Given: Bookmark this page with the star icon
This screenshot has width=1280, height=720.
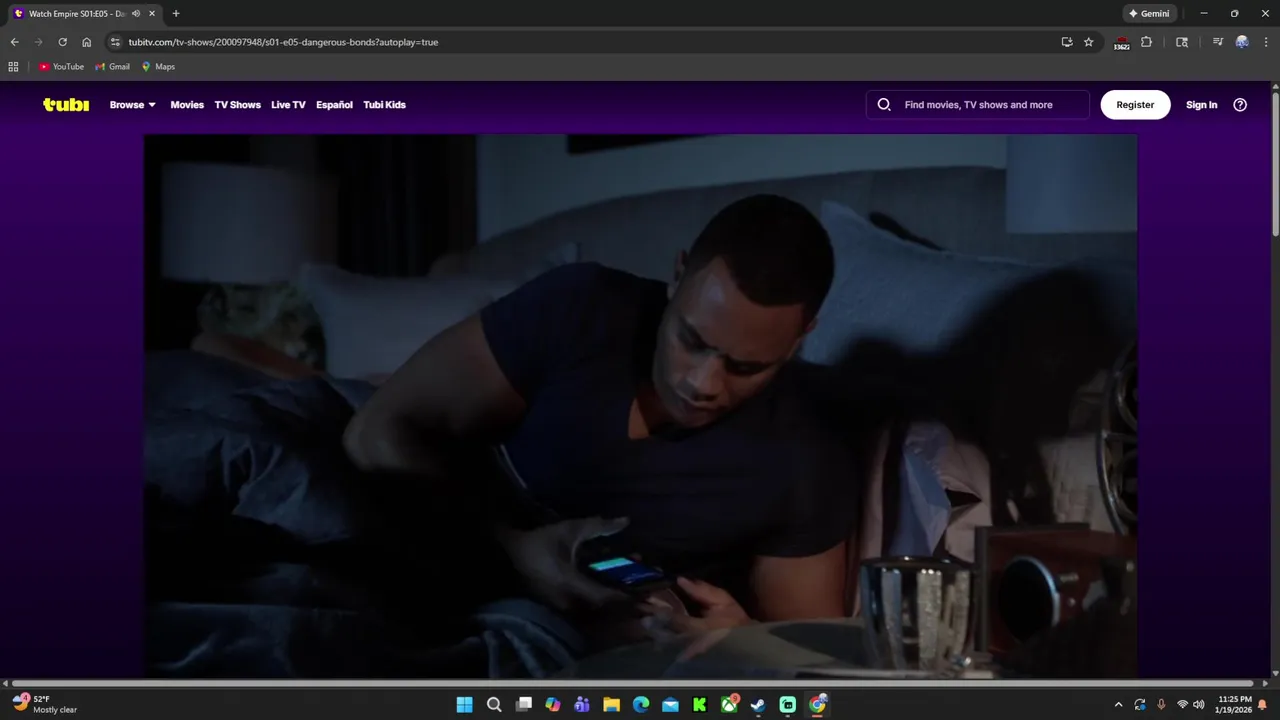Looking at the screenshot, I should pos(1089,42).
